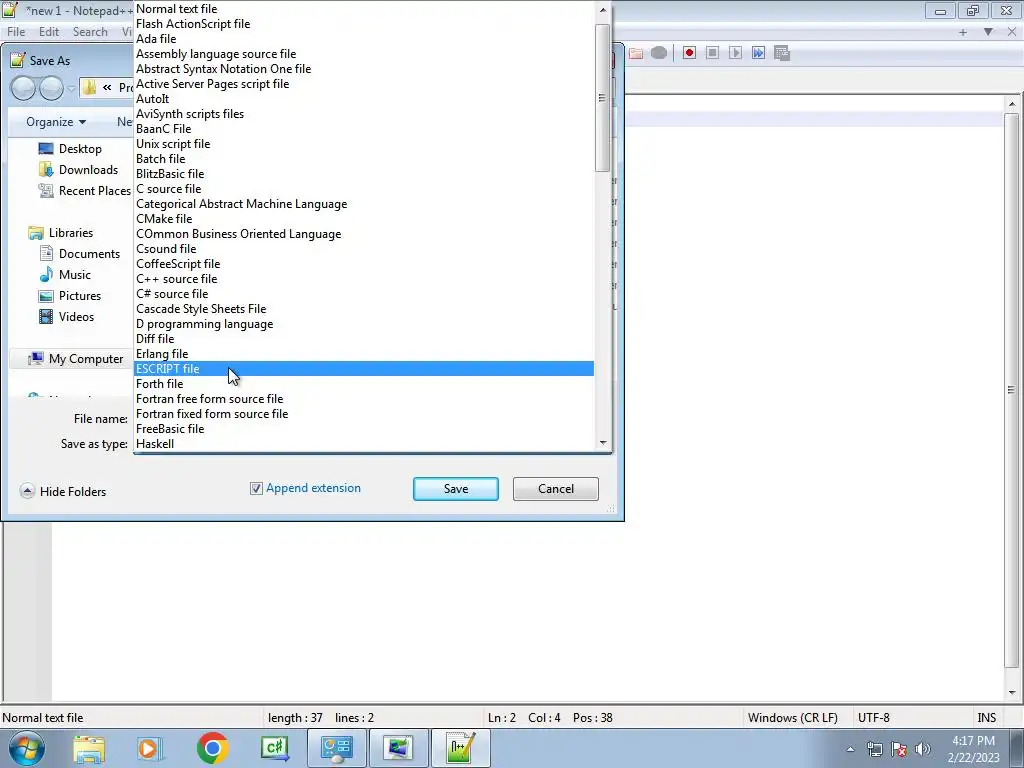The height and width of the screenshot is (768, 1024).
Task: Click the Save button
Action: (x=456, y=488)
